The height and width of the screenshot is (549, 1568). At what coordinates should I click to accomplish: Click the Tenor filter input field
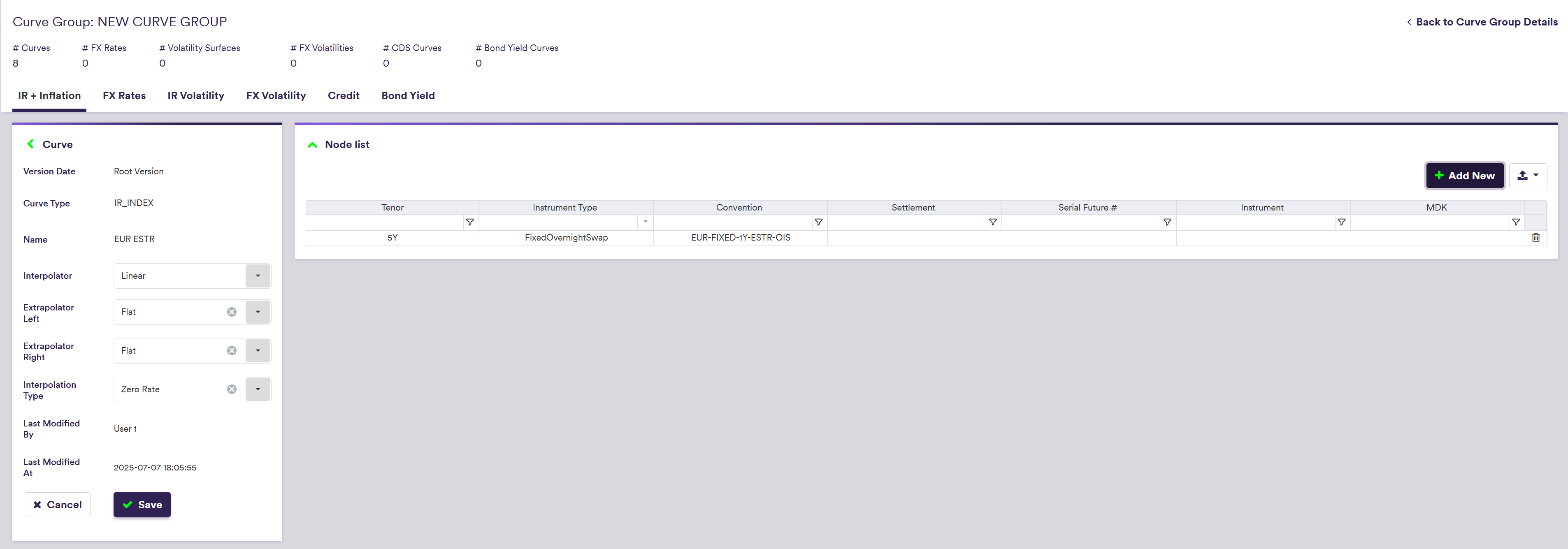coord(385,222)
